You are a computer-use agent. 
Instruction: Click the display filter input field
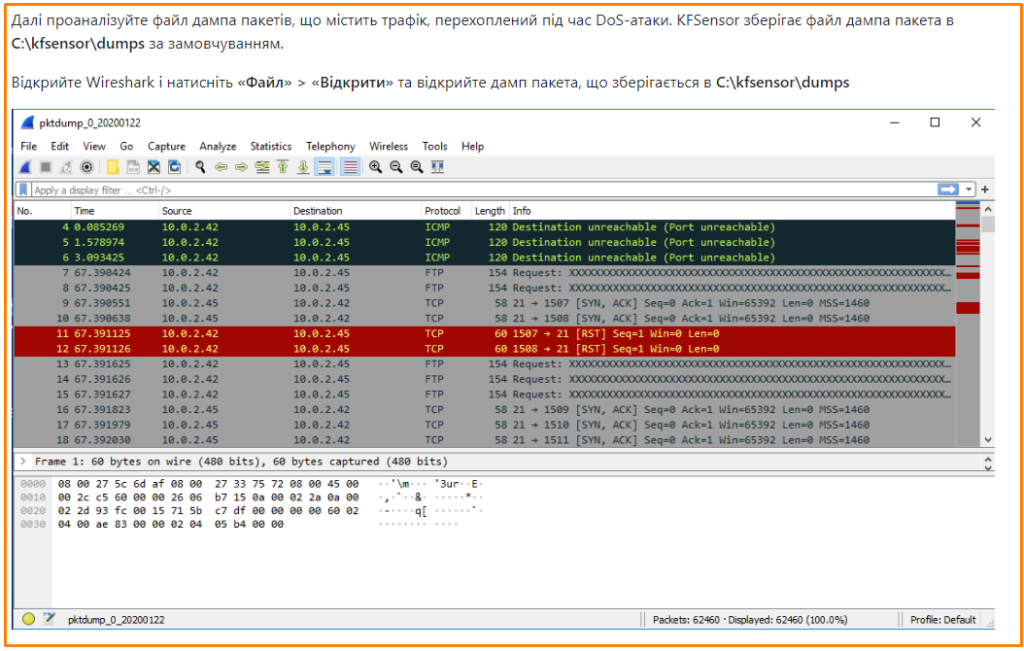483,189
